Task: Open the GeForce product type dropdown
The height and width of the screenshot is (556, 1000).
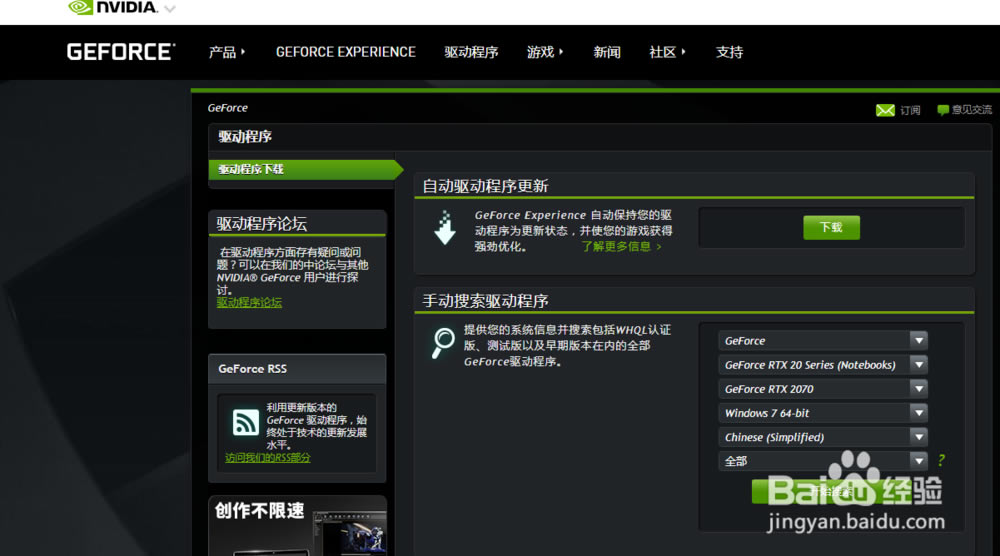Action: click(823, 341)
